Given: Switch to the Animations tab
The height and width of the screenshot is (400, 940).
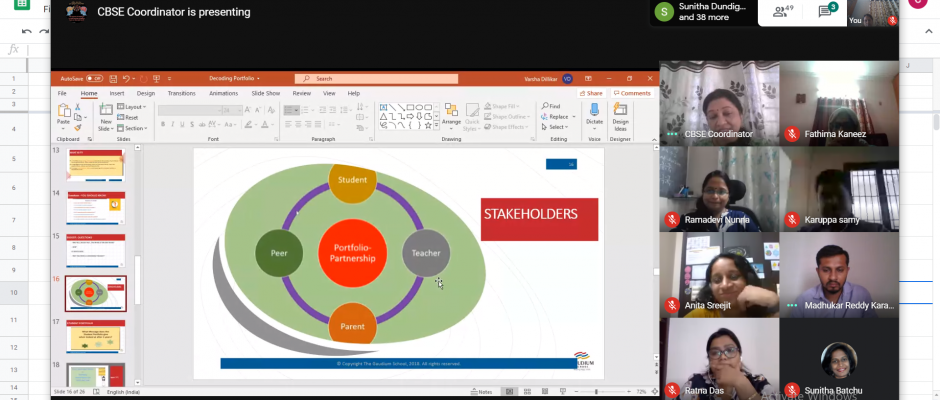Looking at the screenshot, I should tap(224, 94).
